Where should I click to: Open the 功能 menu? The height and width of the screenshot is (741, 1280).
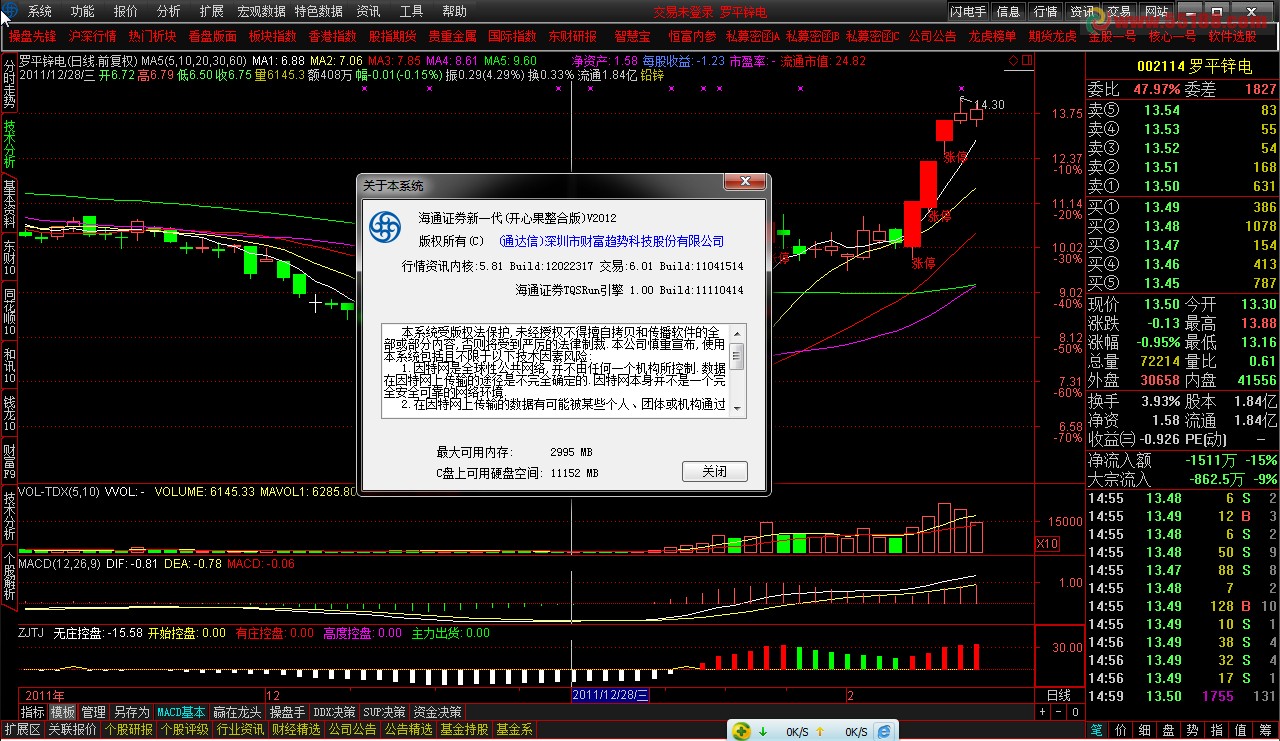[83, 12]
